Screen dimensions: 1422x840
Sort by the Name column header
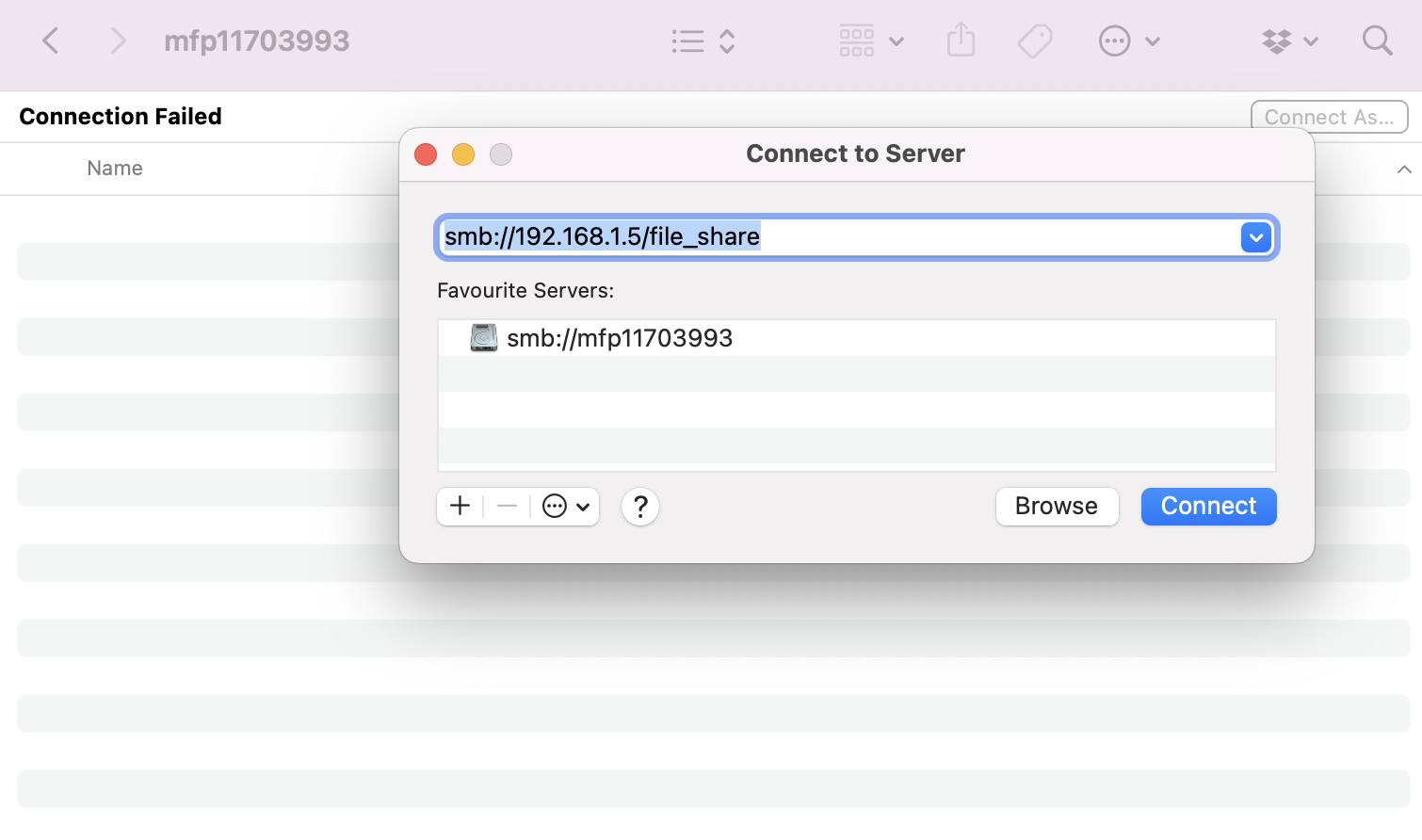click(115, 169)
